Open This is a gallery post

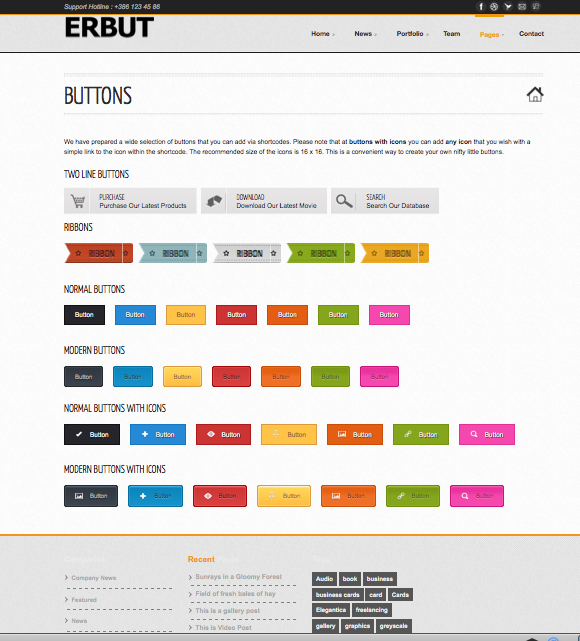tap(228, 610)
